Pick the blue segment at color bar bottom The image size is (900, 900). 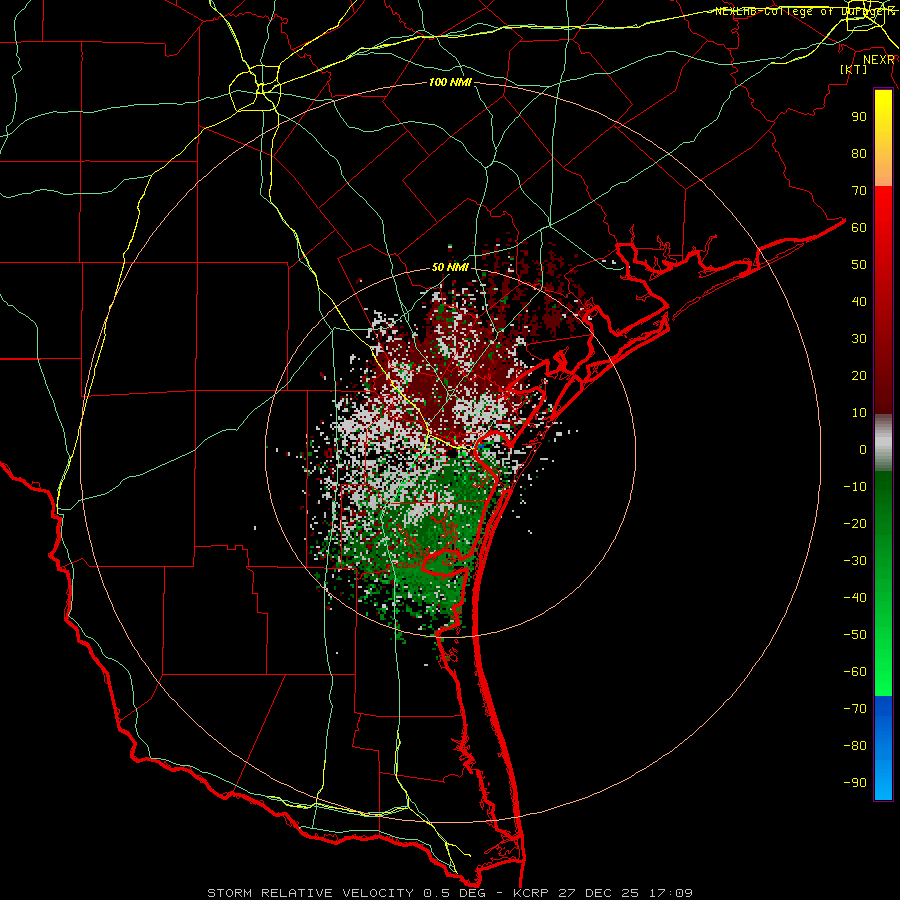[883, 748]
